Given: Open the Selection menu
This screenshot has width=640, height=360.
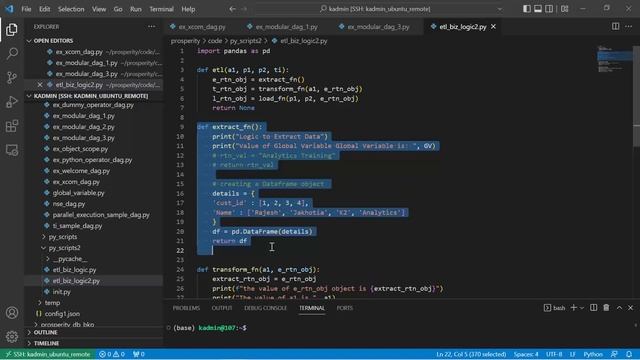Looking at the screenshot, I should (x=71, y=9).
